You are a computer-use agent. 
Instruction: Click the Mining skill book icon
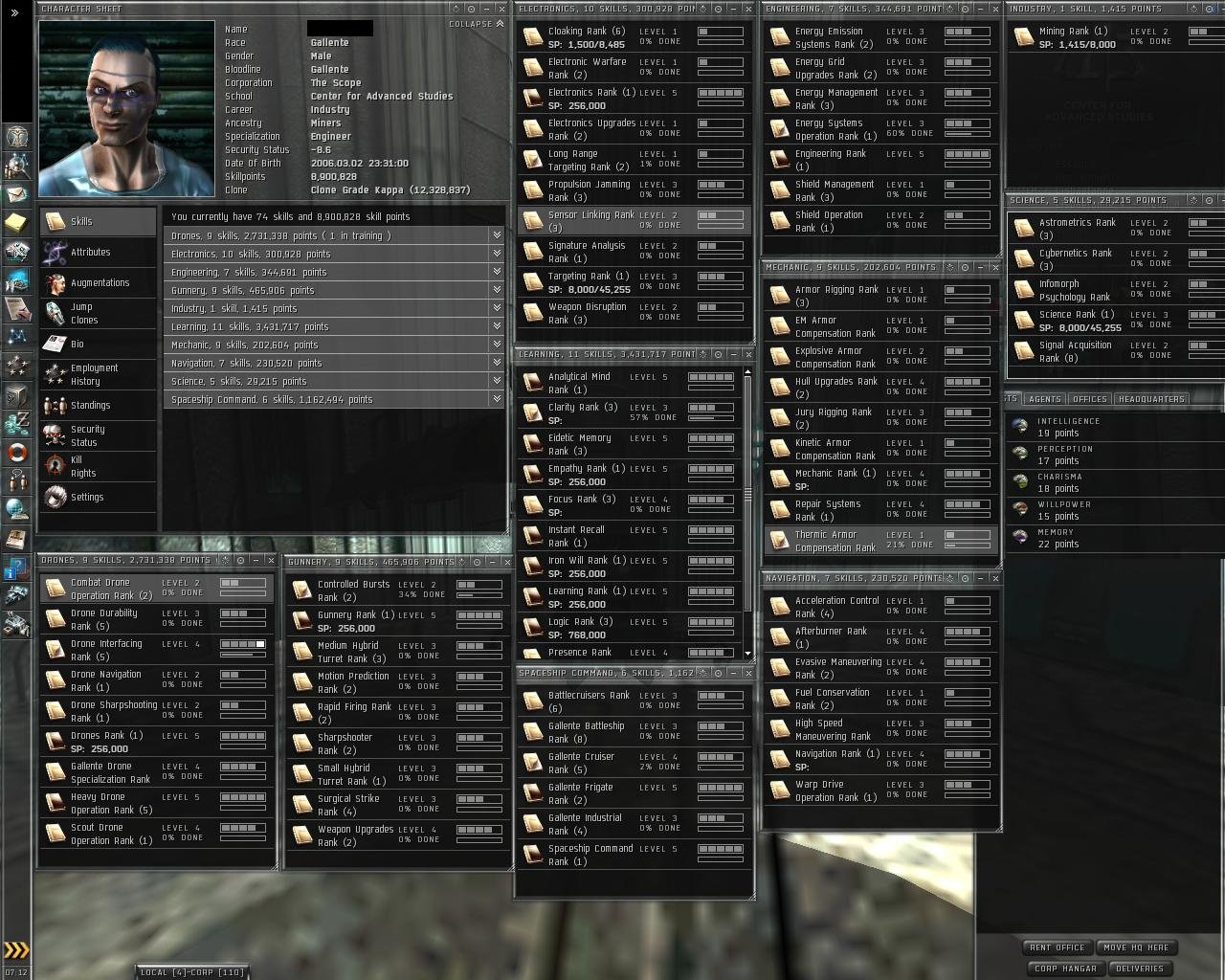pos(1024,37)
